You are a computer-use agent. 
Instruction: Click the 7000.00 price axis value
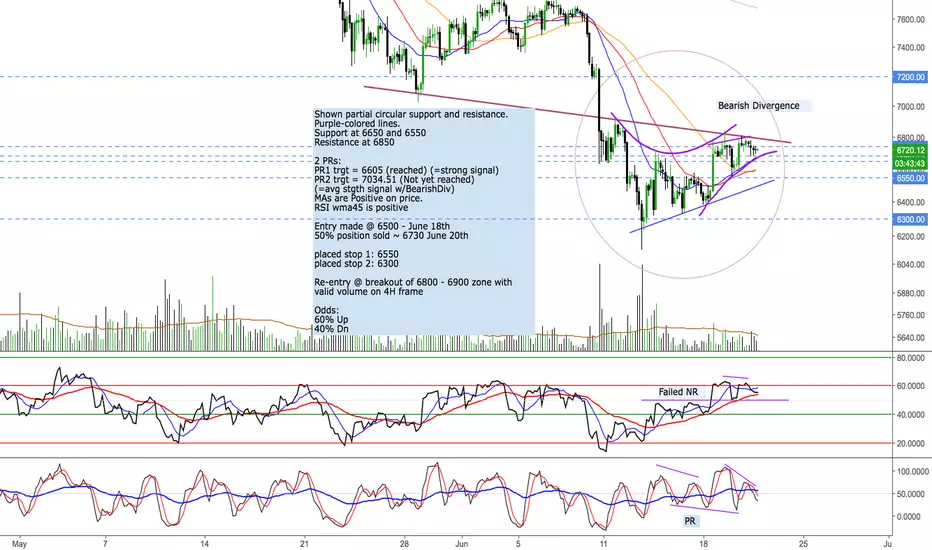(911, 107)
